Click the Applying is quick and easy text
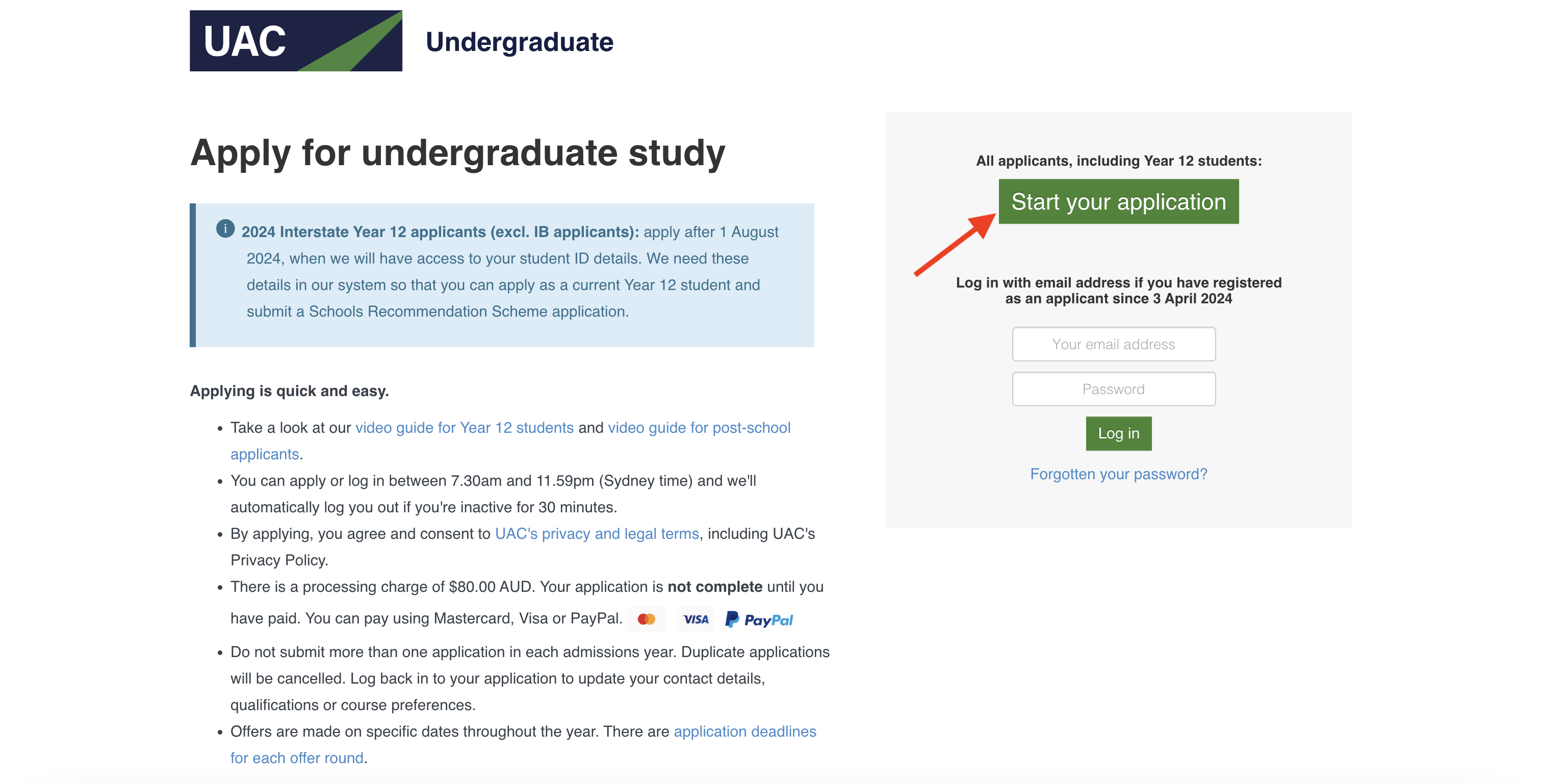The height and width of the screenshot is (784, 1542). click(289, 390)
